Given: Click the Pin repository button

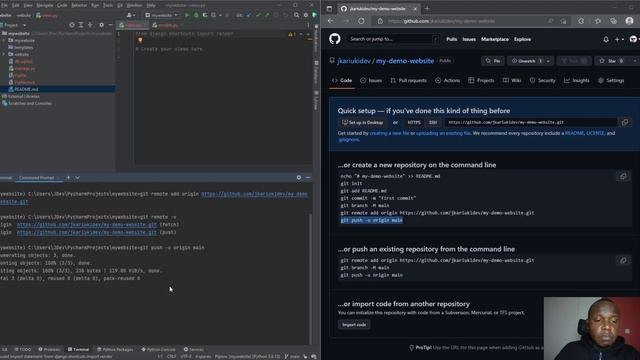Looking at the screenshot, I should [493, 61].
